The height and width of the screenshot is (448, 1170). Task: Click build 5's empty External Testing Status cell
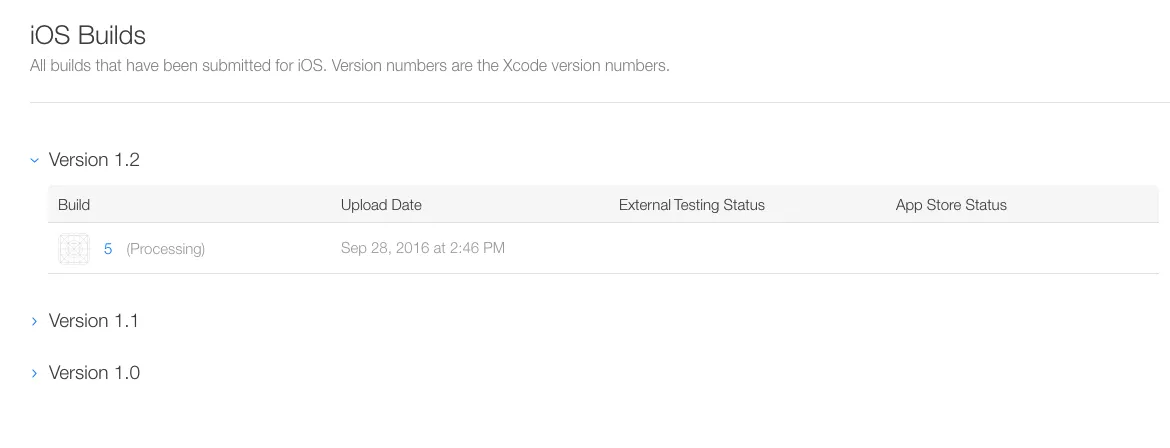point(691,248)
